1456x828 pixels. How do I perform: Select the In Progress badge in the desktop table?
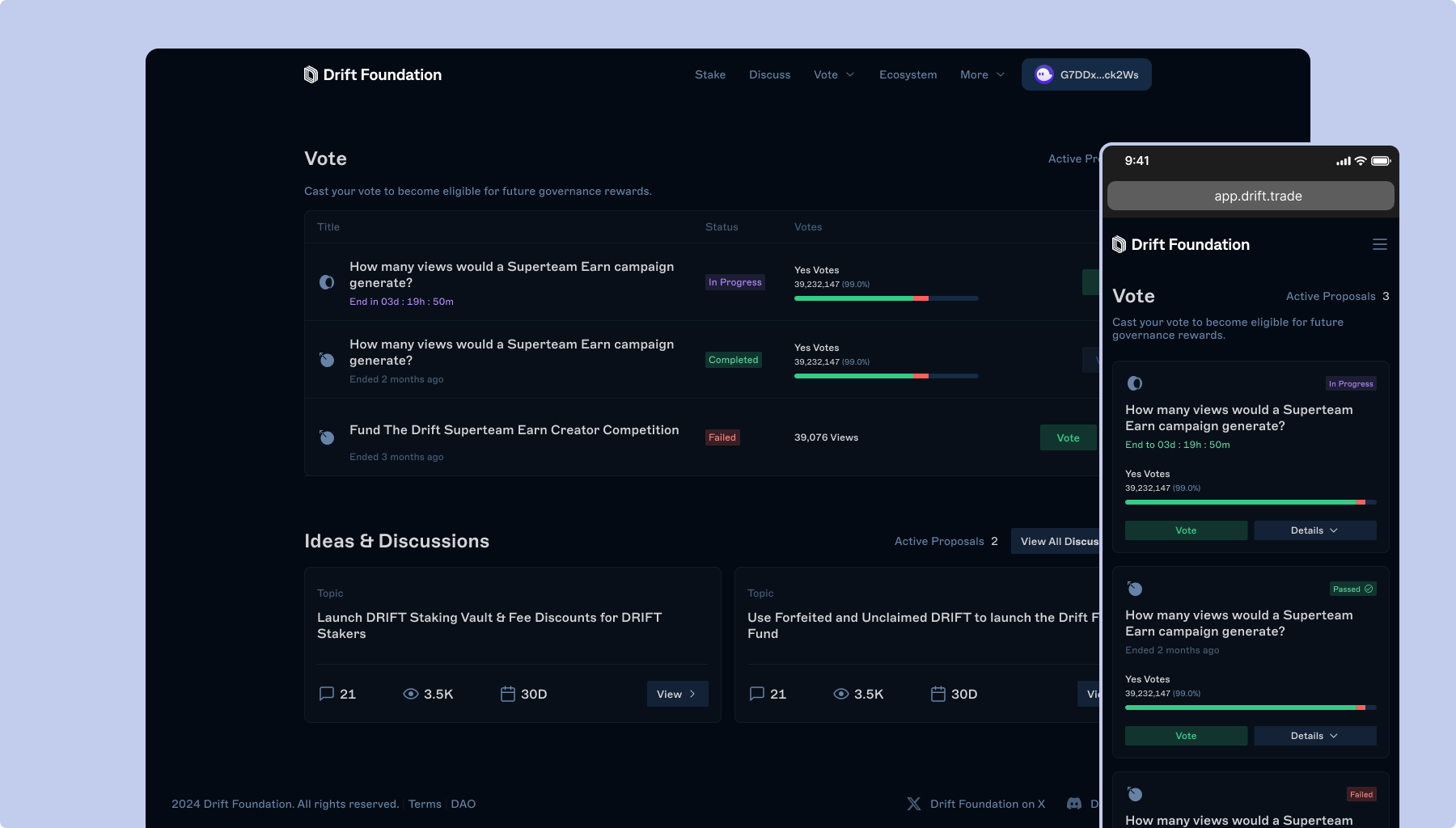click(x=735, y=282)
